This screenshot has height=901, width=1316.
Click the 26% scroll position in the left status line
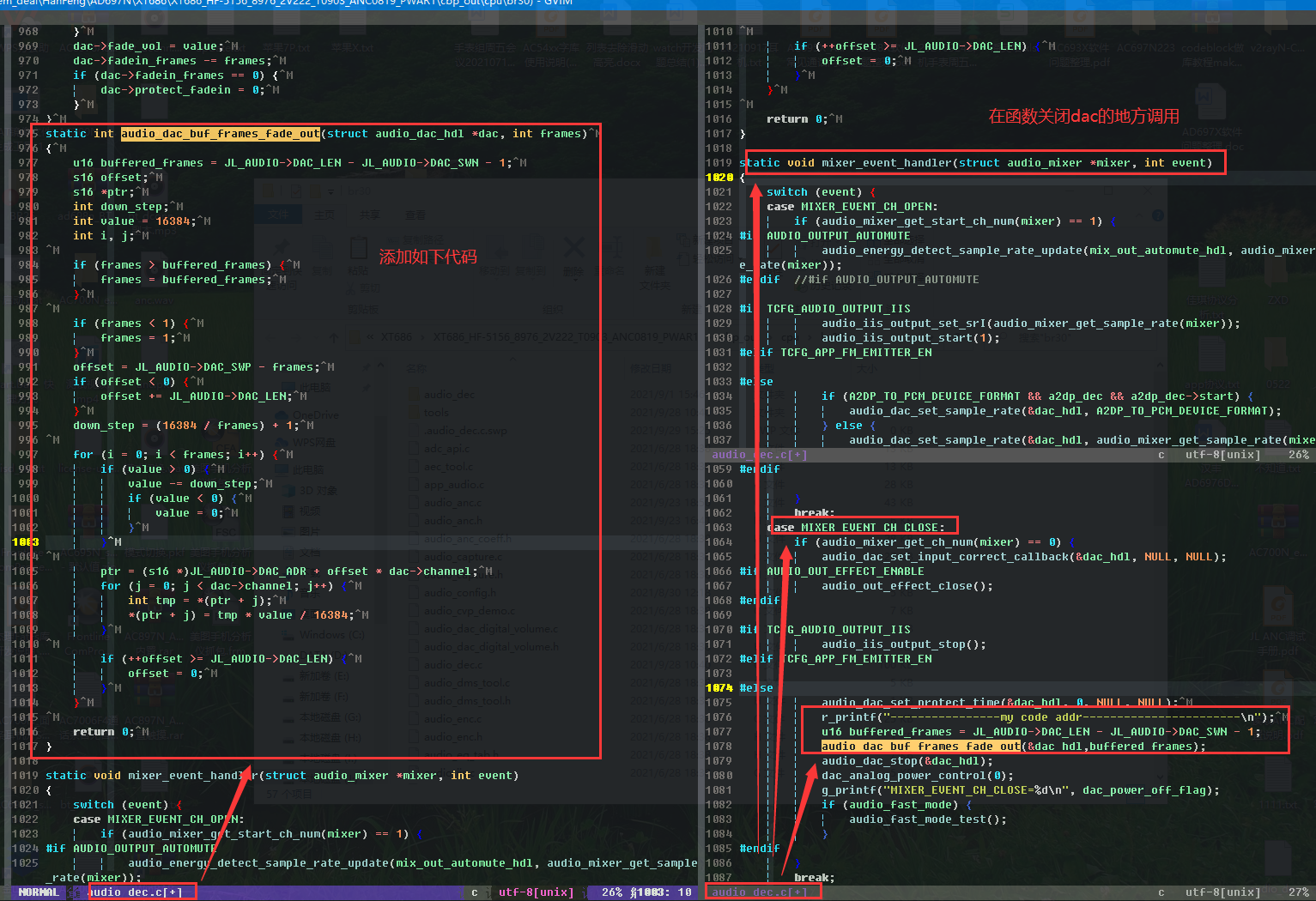coord(612,892)
